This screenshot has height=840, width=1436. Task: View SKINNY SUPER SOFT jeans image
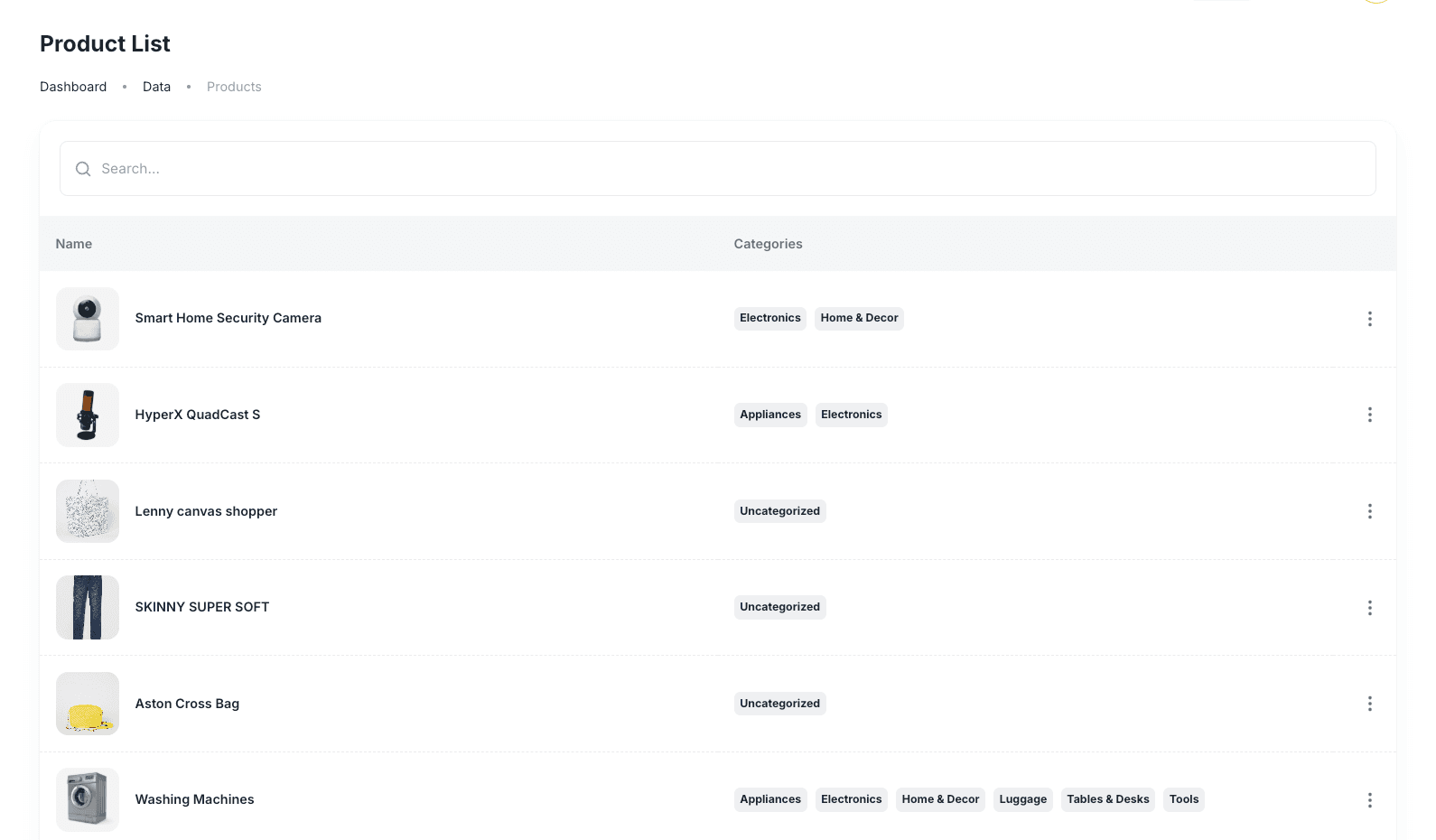click(88, 607)
